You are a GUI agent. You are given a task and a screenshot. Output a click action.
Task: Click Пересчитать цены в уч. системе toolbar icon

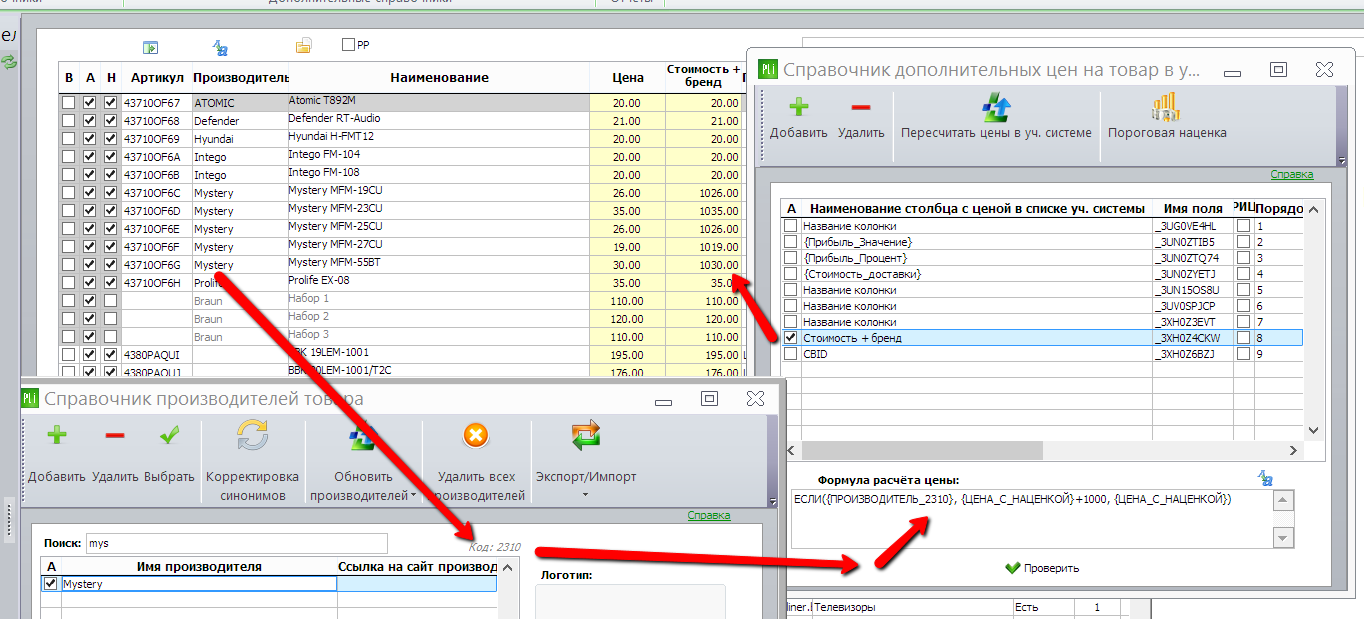click(x=996, y=106)
